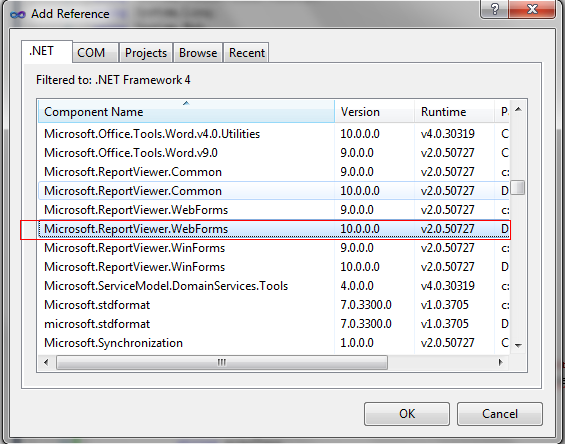Click runtime v4.0.30319 for DomainServices.Tools
Image resolution: width=565 pixels, height=444 pixels.
click(448, 286)
